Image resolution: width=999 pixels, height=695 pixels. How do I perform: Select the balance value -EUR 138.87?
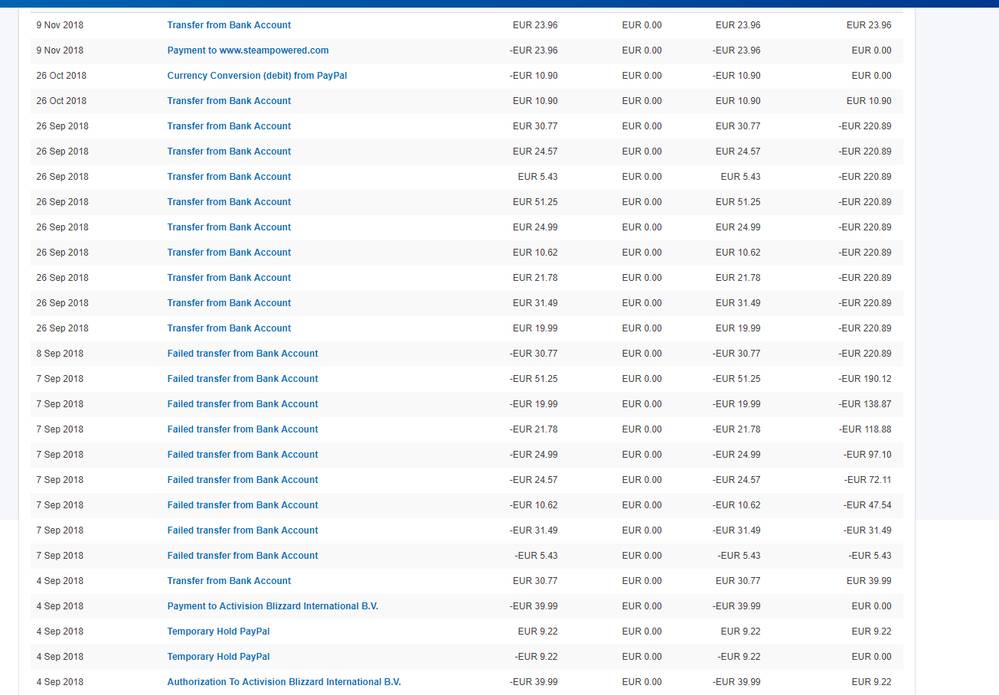865,404
